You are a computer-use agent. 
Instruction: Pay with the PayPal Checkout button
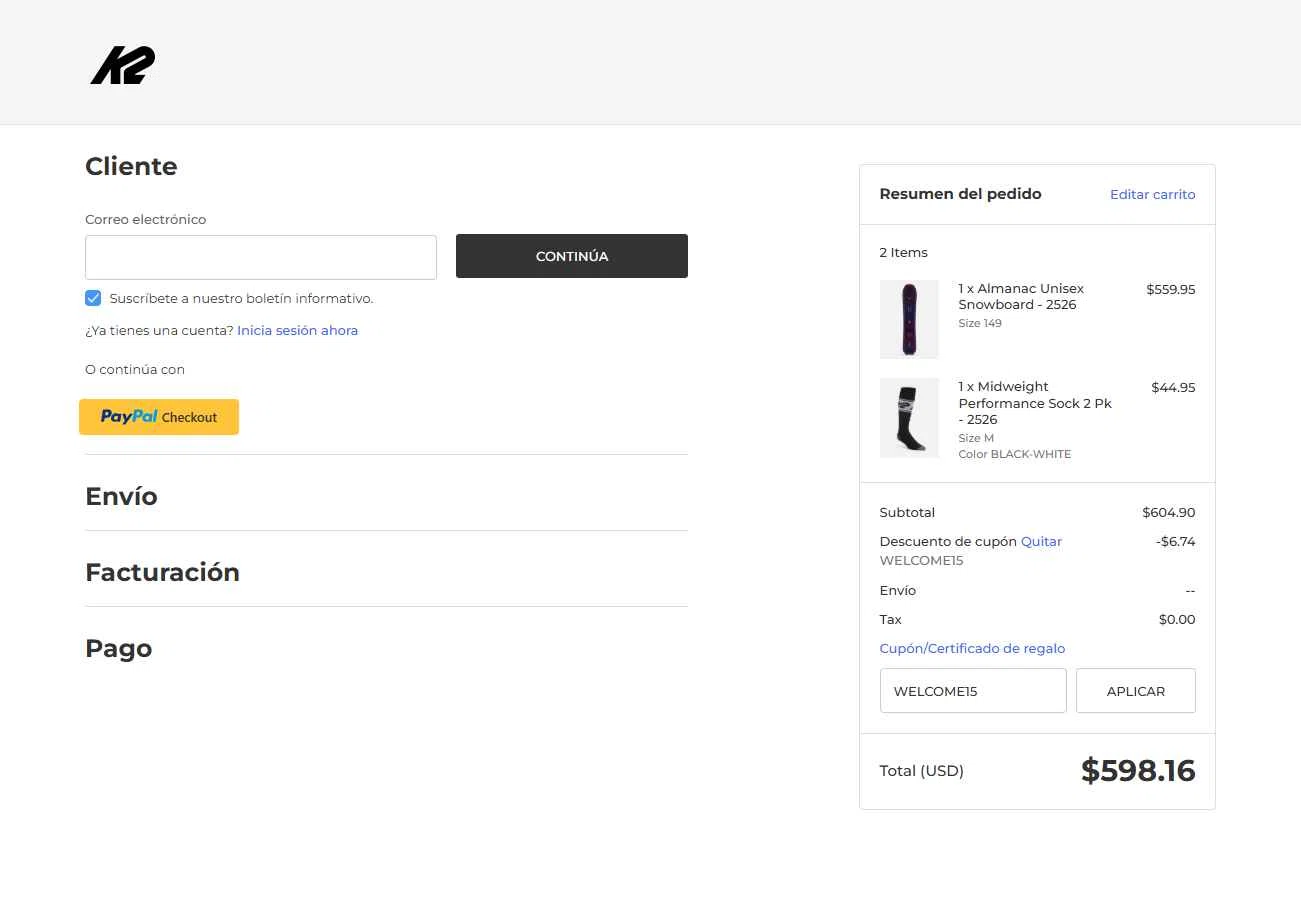pos(159,417)
